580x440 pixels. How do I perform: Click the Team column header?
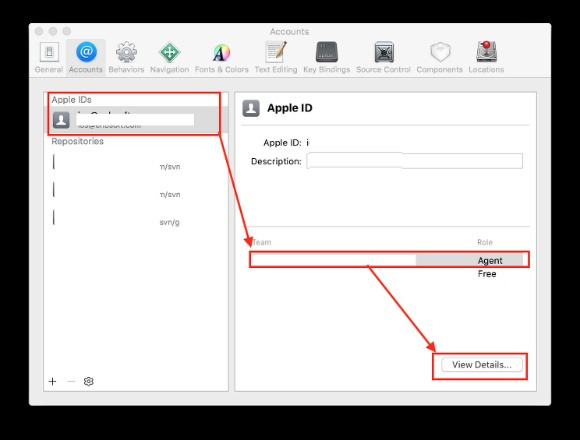point(262,242)
